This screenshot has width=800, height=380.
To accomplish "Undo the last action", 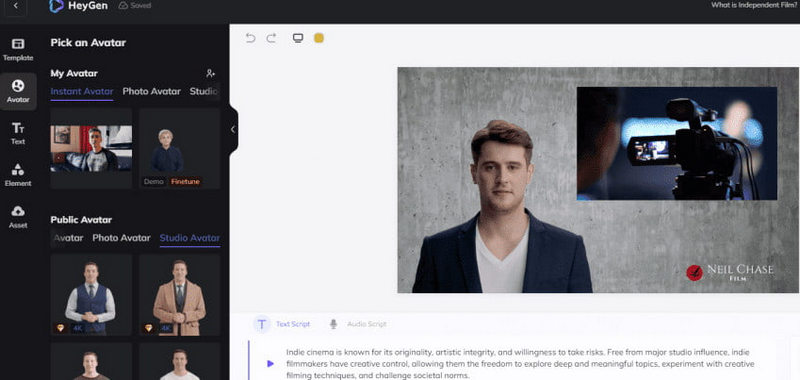I will point(250,38).
